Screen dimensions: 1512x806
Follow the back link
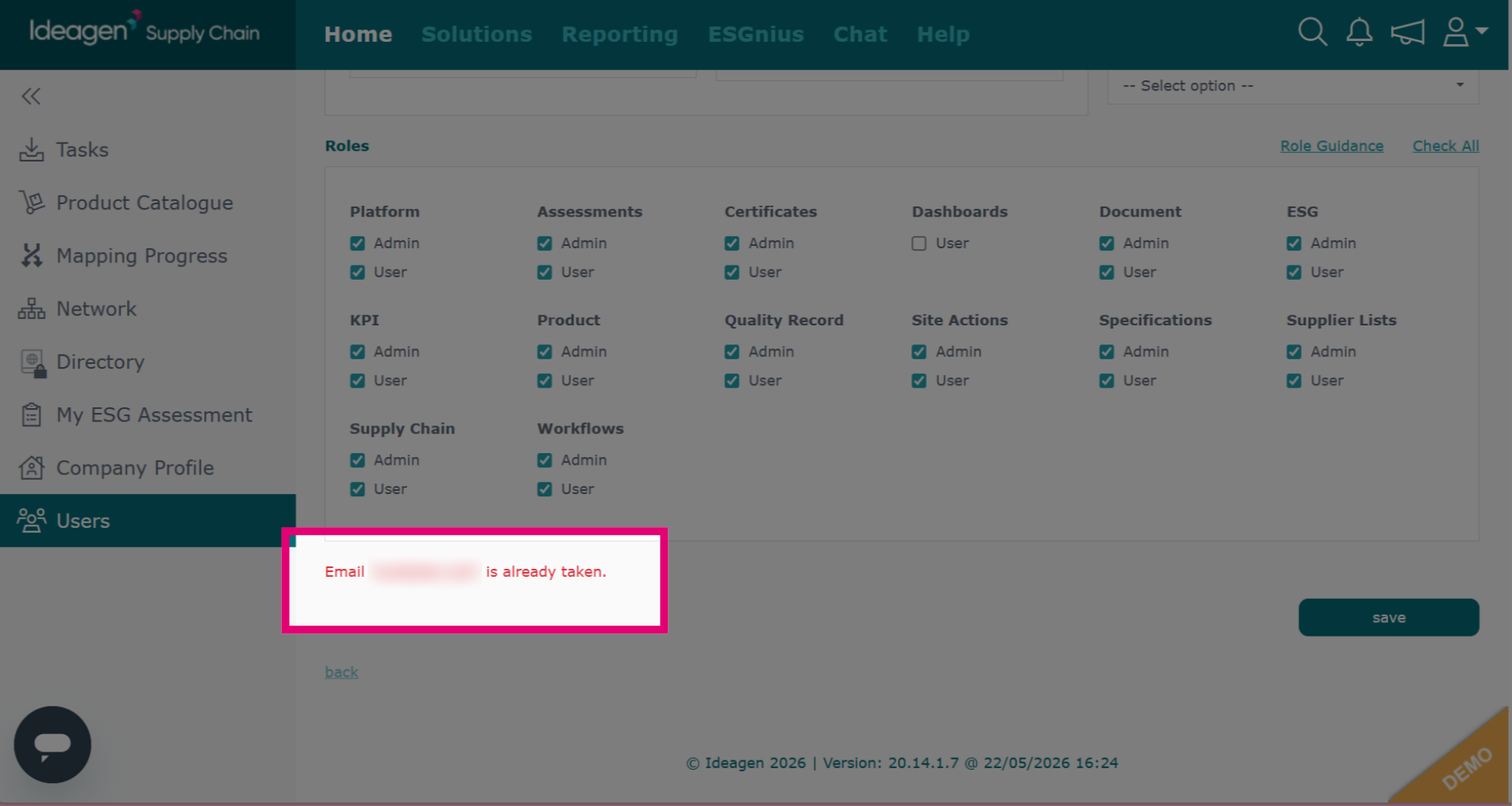[342, 672]
